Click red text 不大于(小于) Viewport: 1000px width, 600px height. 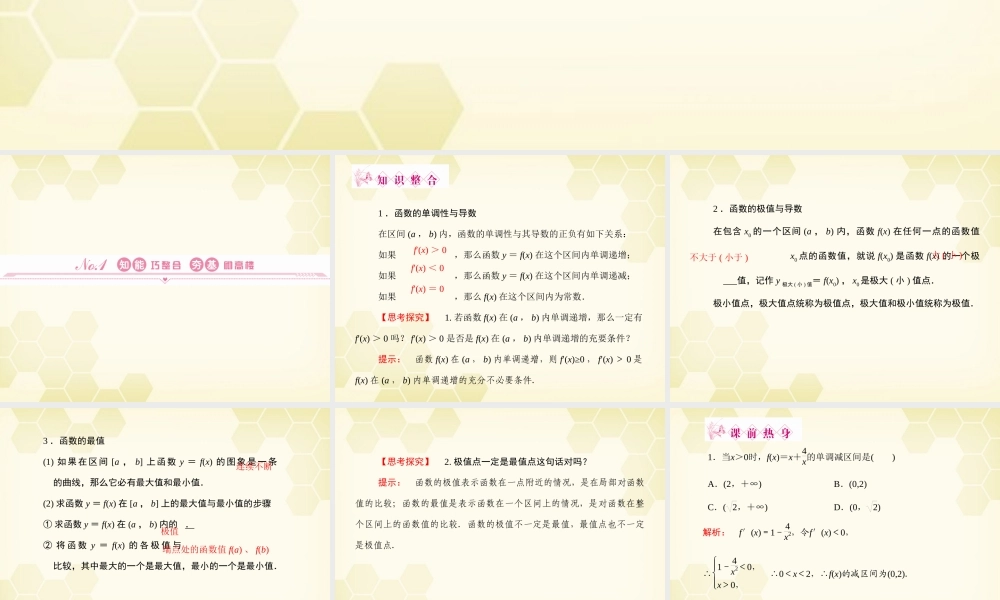pos(719,258)
